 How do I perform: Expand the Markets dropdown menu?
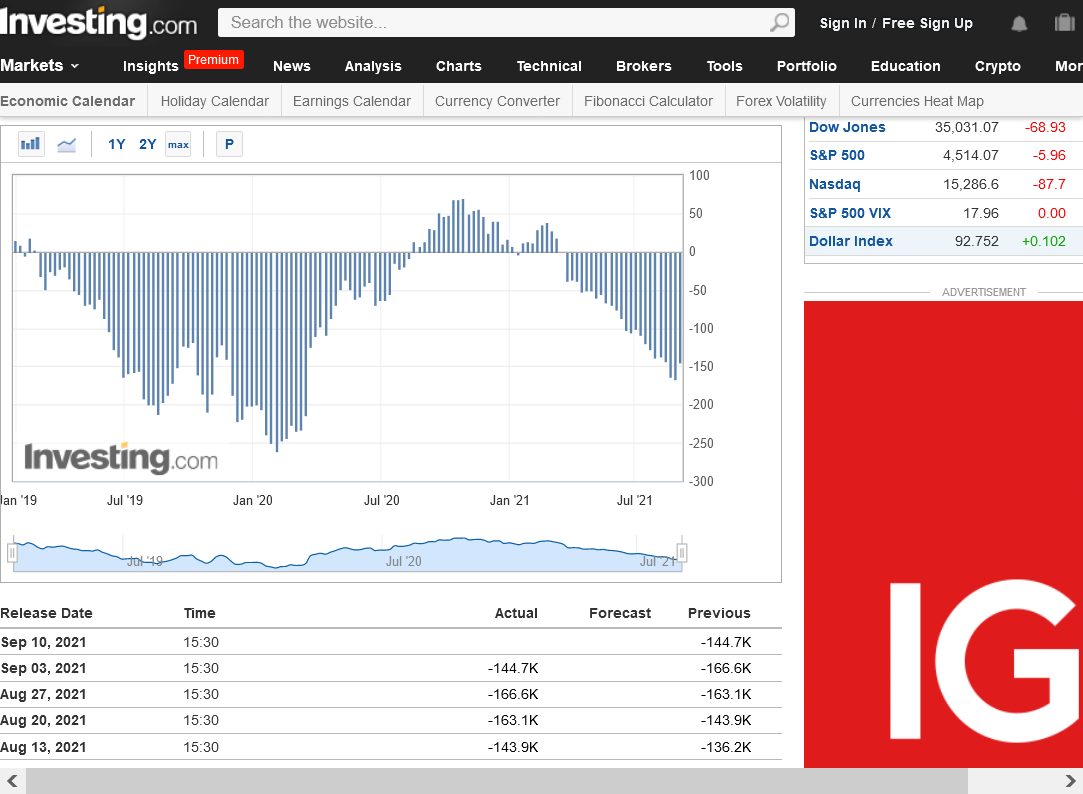40,66
